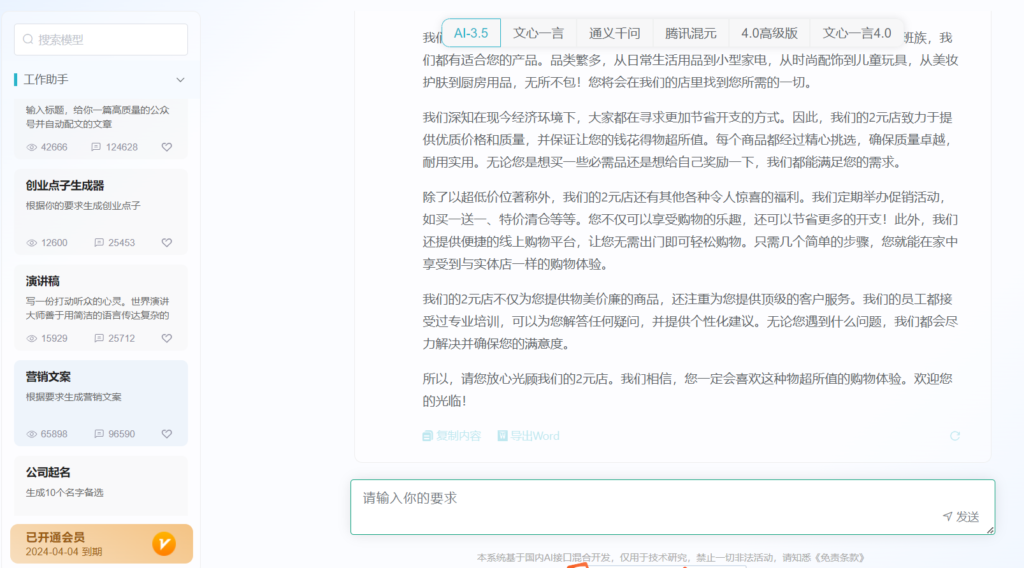Click the search magnifier icon in model search

(x=28, y=39)
